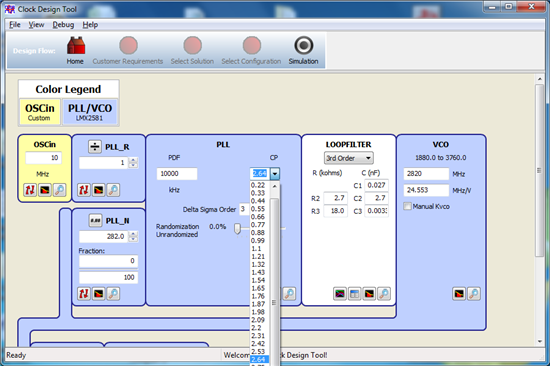Image resolution: width=550 pixels, height=366 pixels.
Task: Click the Fraction denominator field showing 100
Action: [108, 277]
